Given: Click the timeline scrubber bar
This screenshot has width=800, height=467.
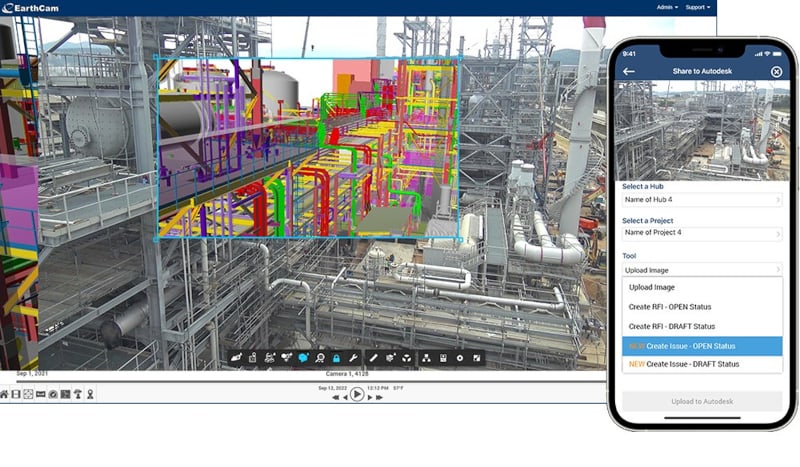Looking at the screenshot, I should pyautogui.click(x=311, y=381).
